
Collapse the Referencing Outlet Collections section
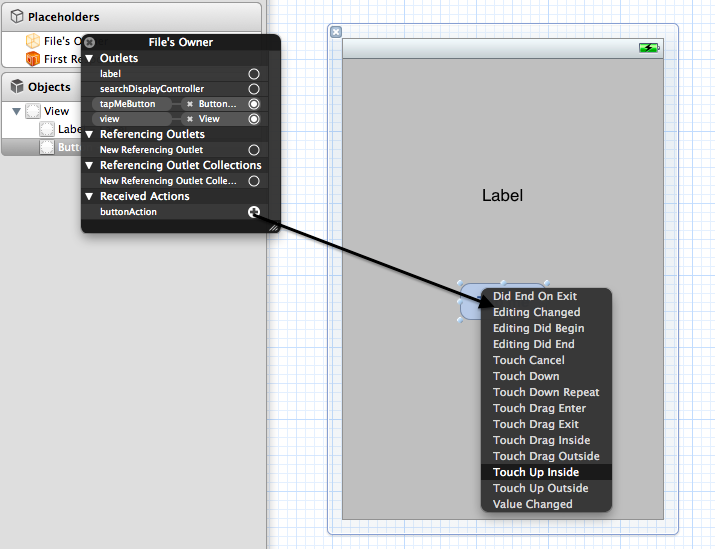[89, 166]
